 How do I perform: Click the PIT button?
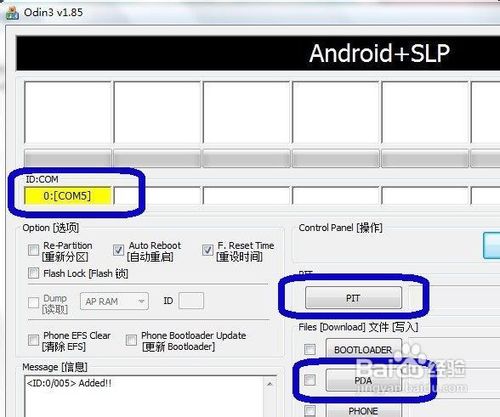click(x=353, y=298)
